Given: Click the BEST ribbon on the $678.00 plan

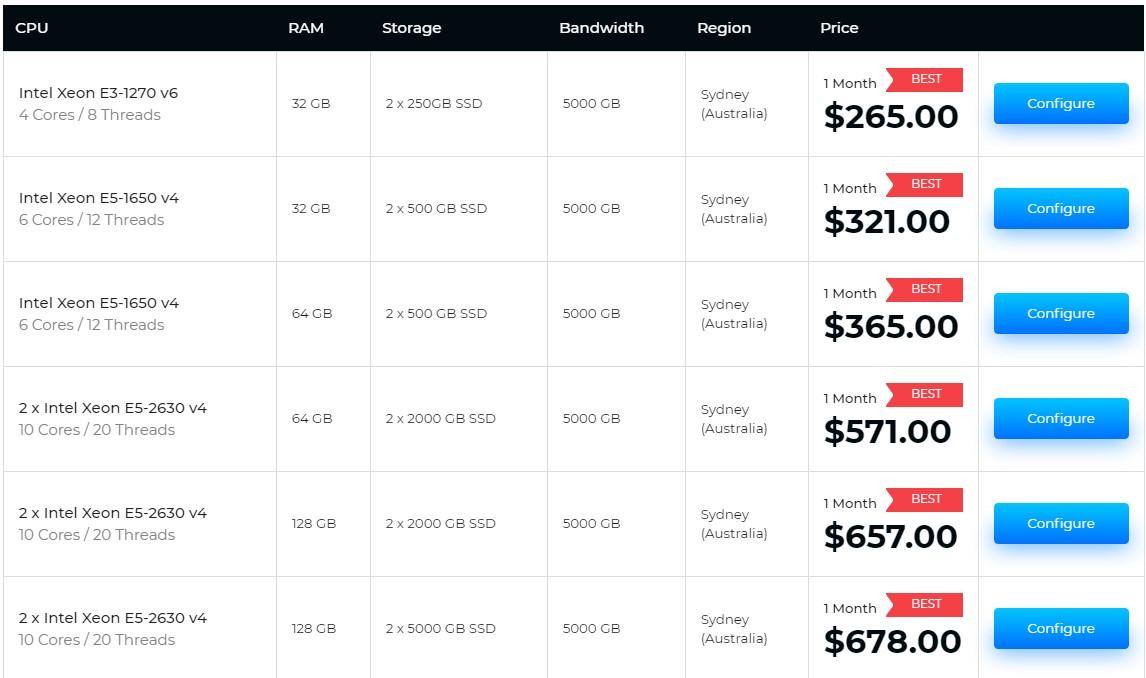Looking at the screenshot, I should tap(925, 604).
